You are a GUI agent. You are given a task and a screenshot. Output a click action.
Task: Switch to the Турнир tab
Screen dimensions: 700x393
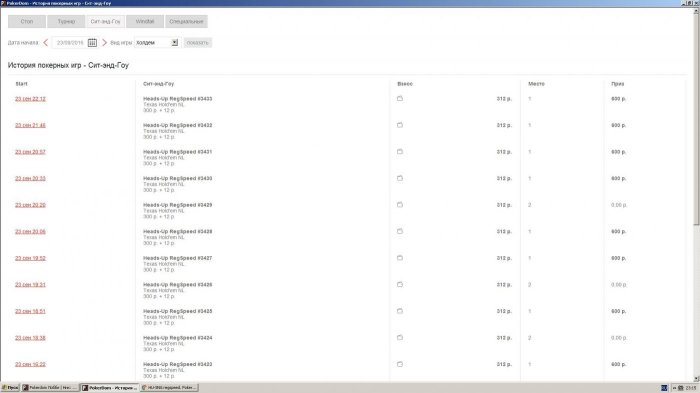click(66, 21)
